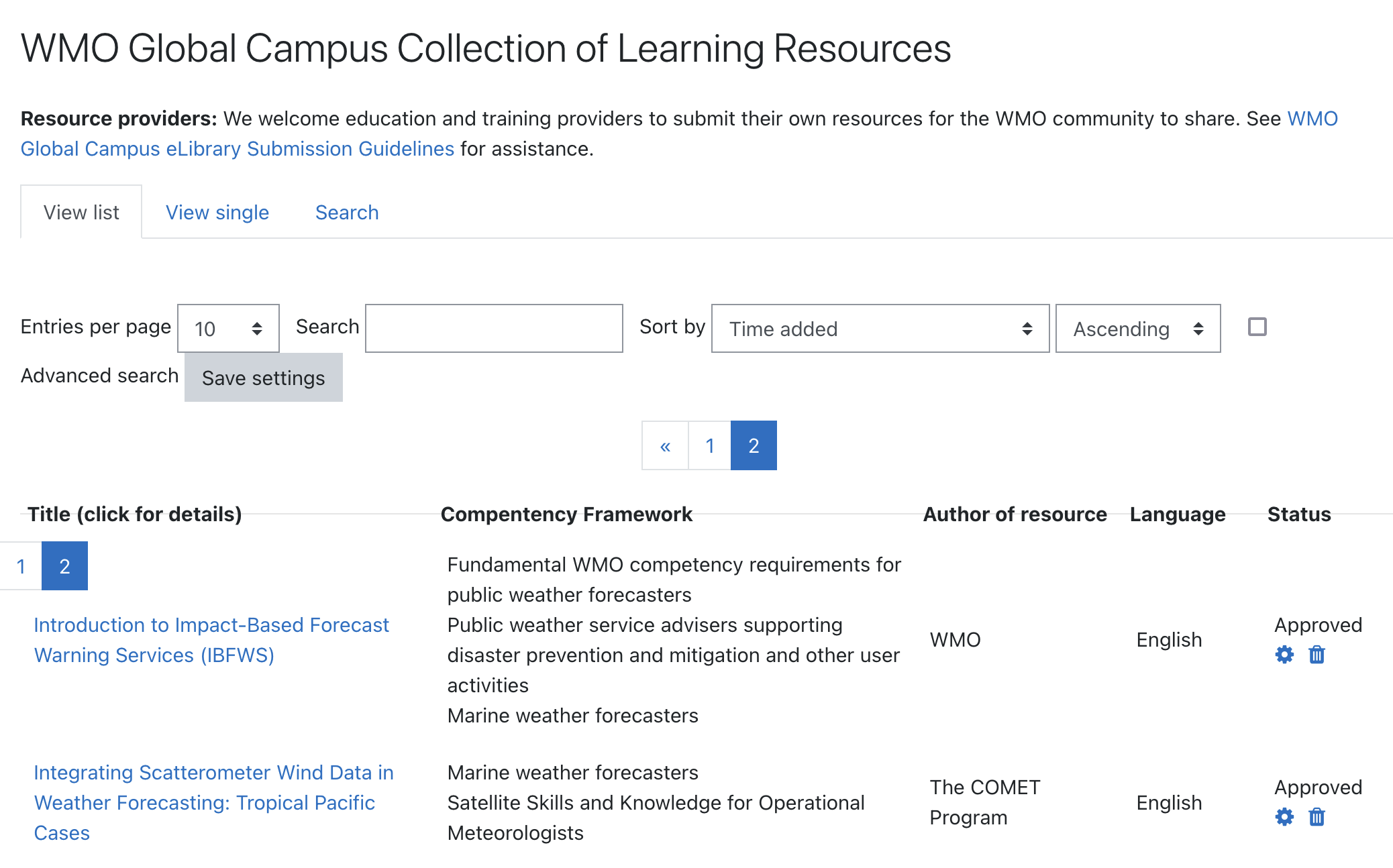1393x868 pixels.
Task: Go to previous page with « button
Action: (665, 445)
